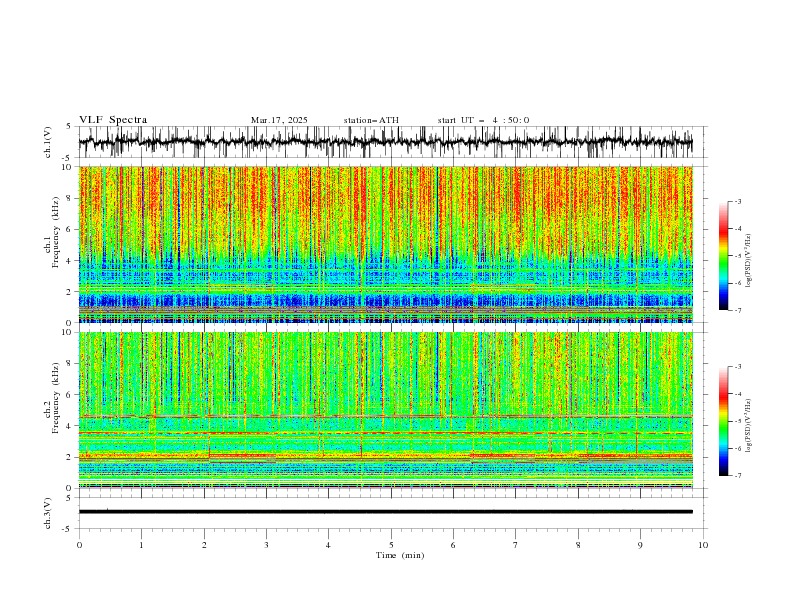Viewport: 792px width, 612px height.
Task: Click the 'station=ATH' label
Action: tap(371, 120)
